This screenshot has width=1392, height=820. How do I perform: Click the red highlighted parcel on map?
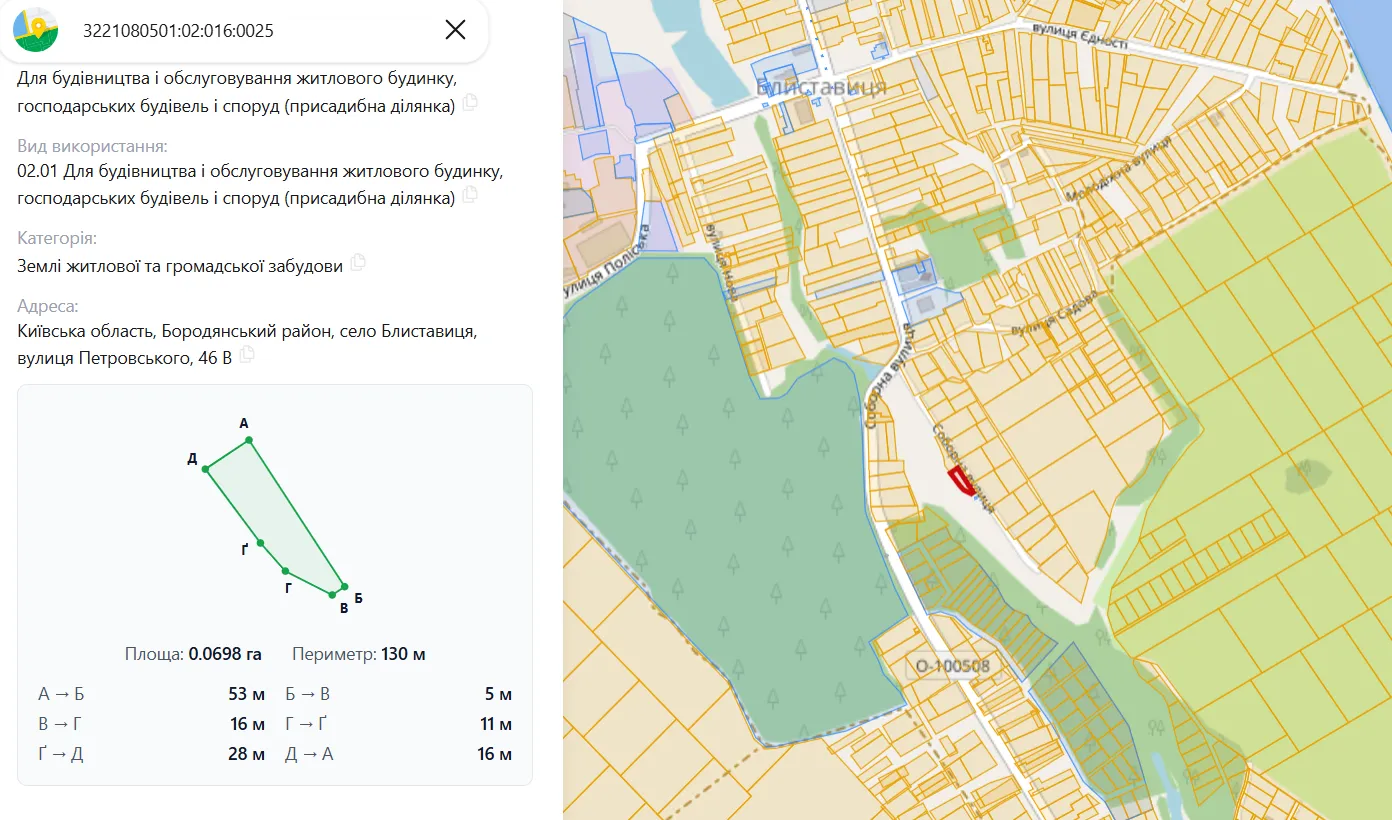coord(960,480)
